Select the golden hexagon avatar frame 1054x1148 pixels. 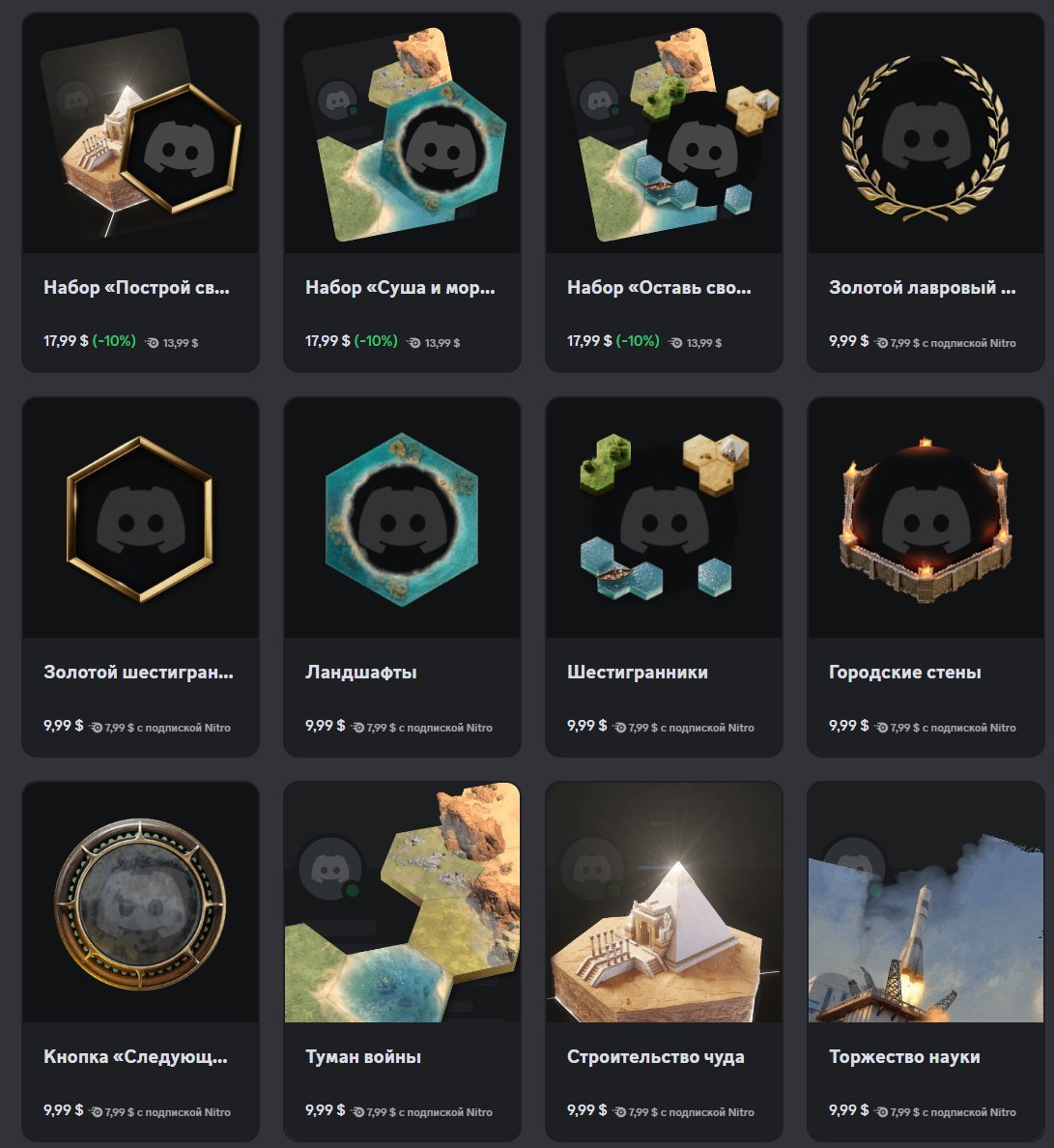pyautogui.click(x=140, y=518)
